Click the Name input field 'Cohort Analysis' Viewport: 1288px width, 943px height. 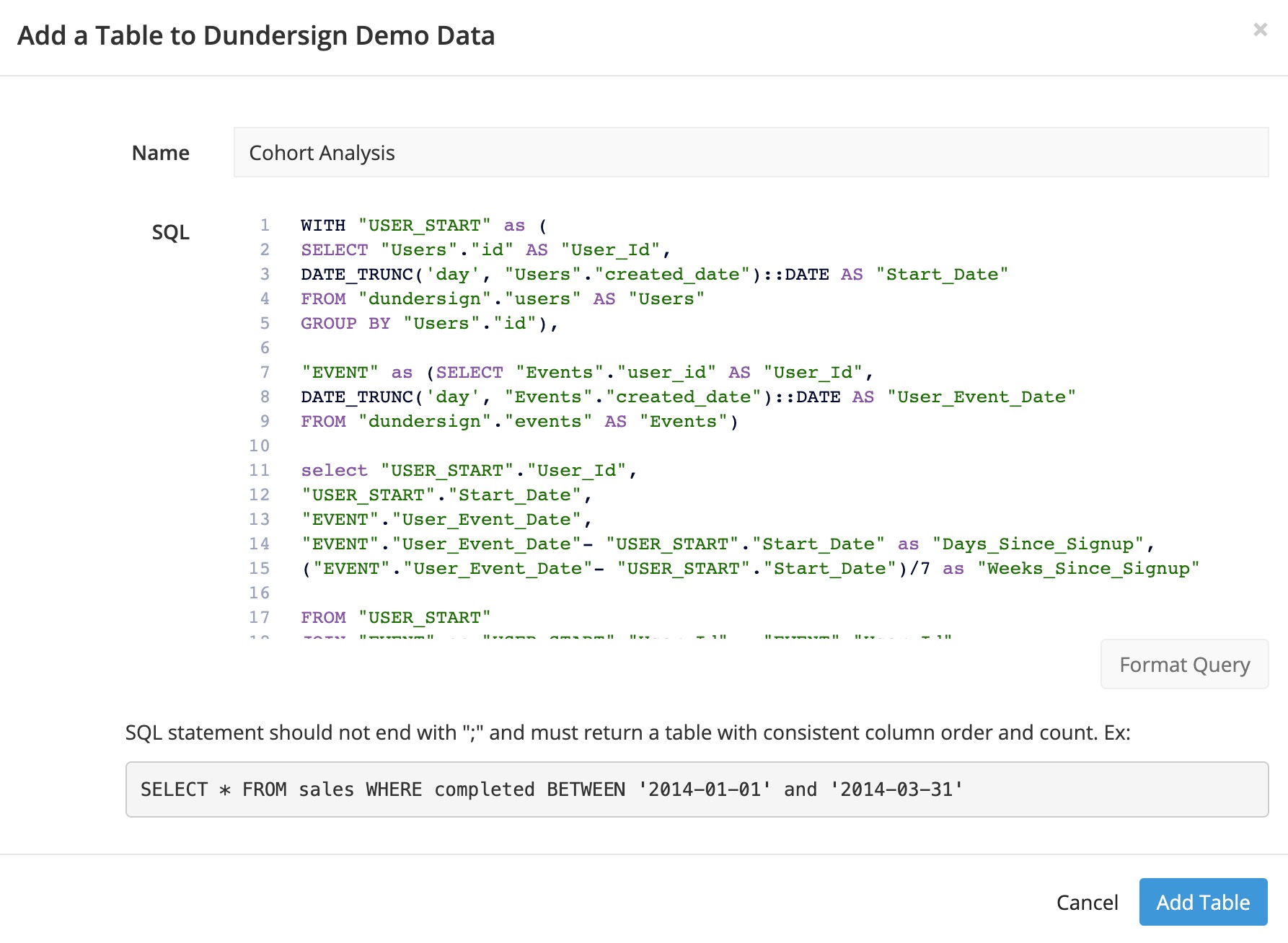coord(751,152)
